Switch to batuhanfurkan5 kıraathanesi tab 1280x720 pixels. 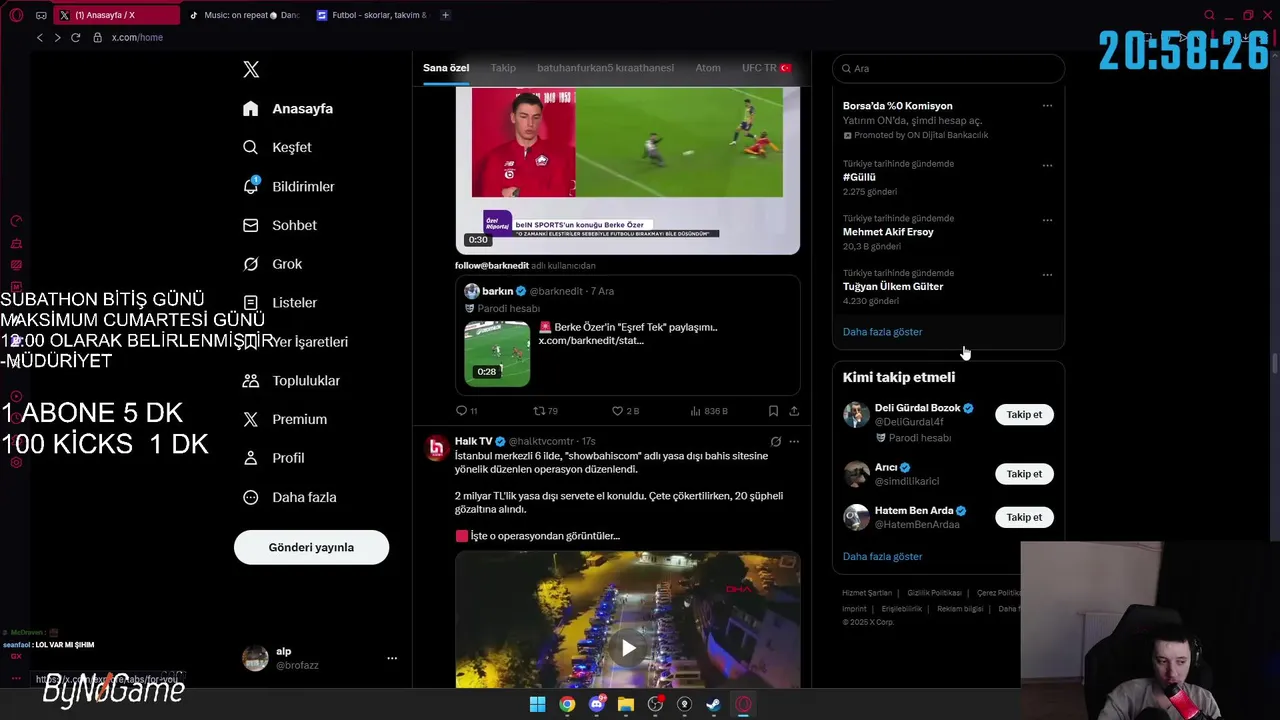point(605,68)
